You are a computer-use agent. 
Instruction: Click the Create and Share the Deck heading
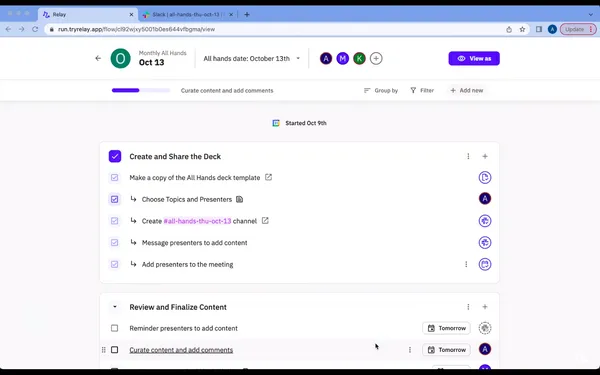coord(175,157)
